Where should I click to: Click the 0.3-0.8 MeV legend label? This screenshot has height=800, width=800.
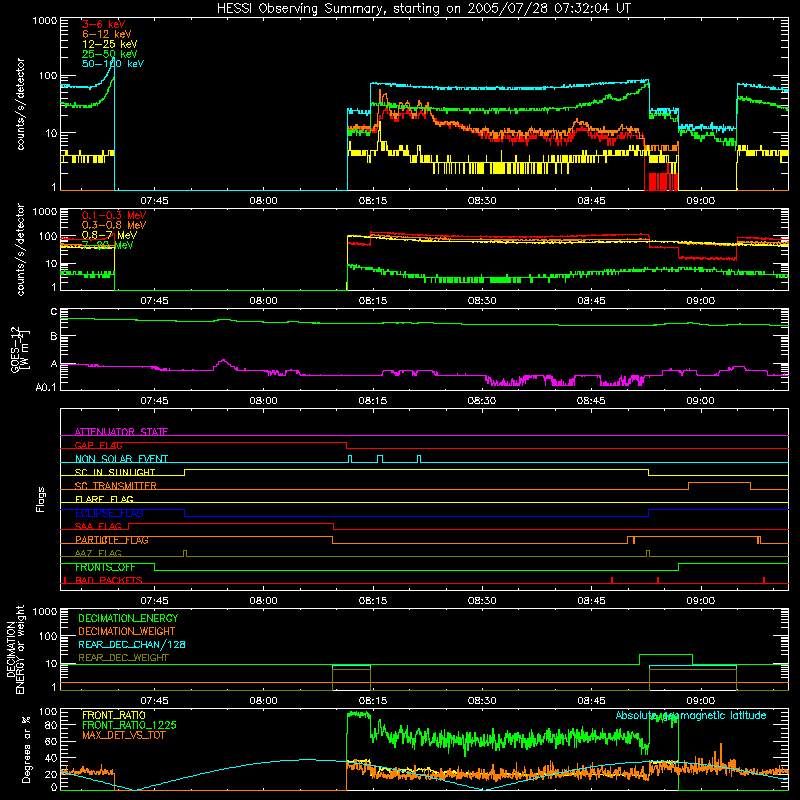click(113, 225)
